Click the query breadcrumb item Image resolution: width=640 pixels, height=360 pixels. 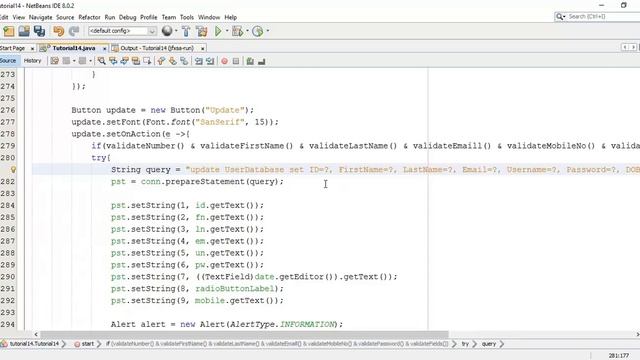pos(489,344)
